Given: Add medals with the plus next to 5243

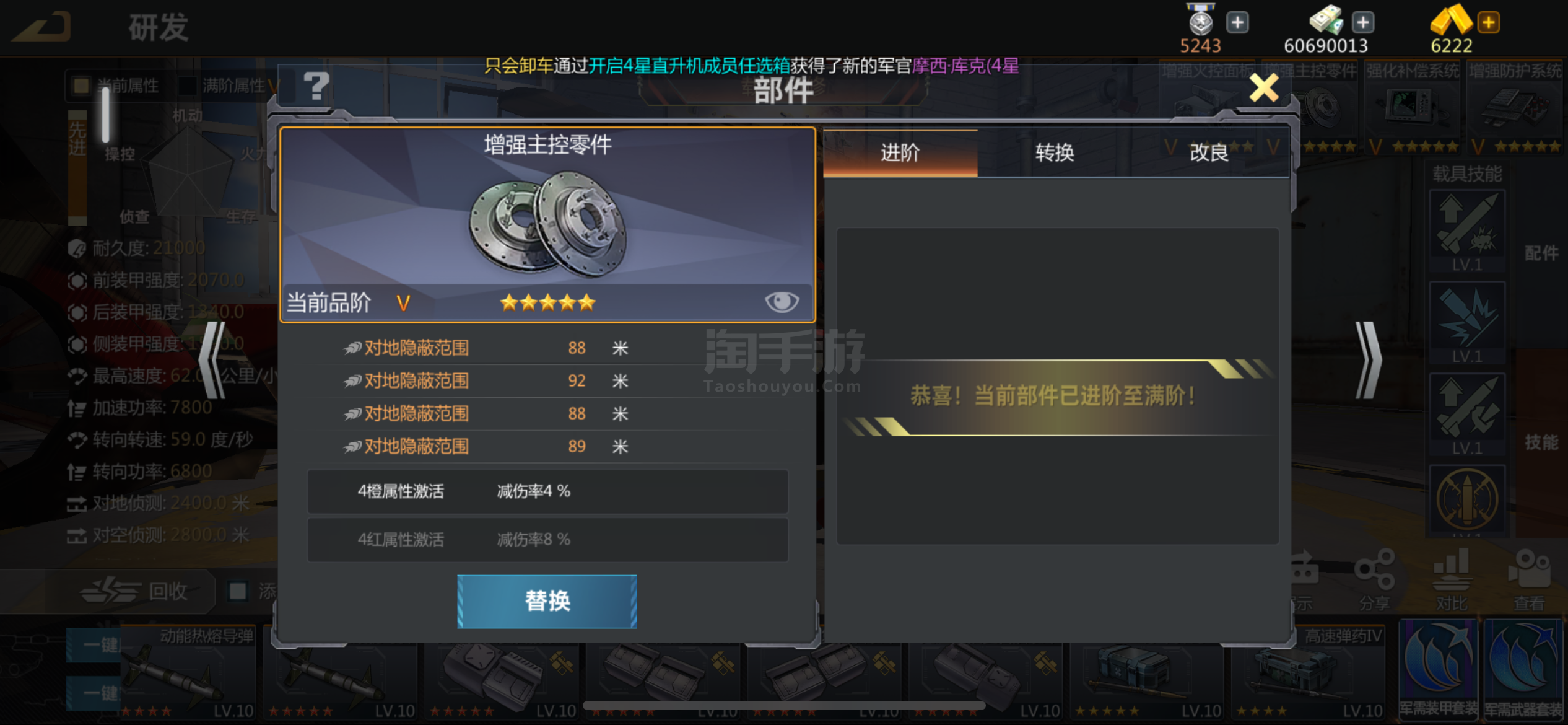Looking at the screenshot, I should click(x=1237, y=23).
